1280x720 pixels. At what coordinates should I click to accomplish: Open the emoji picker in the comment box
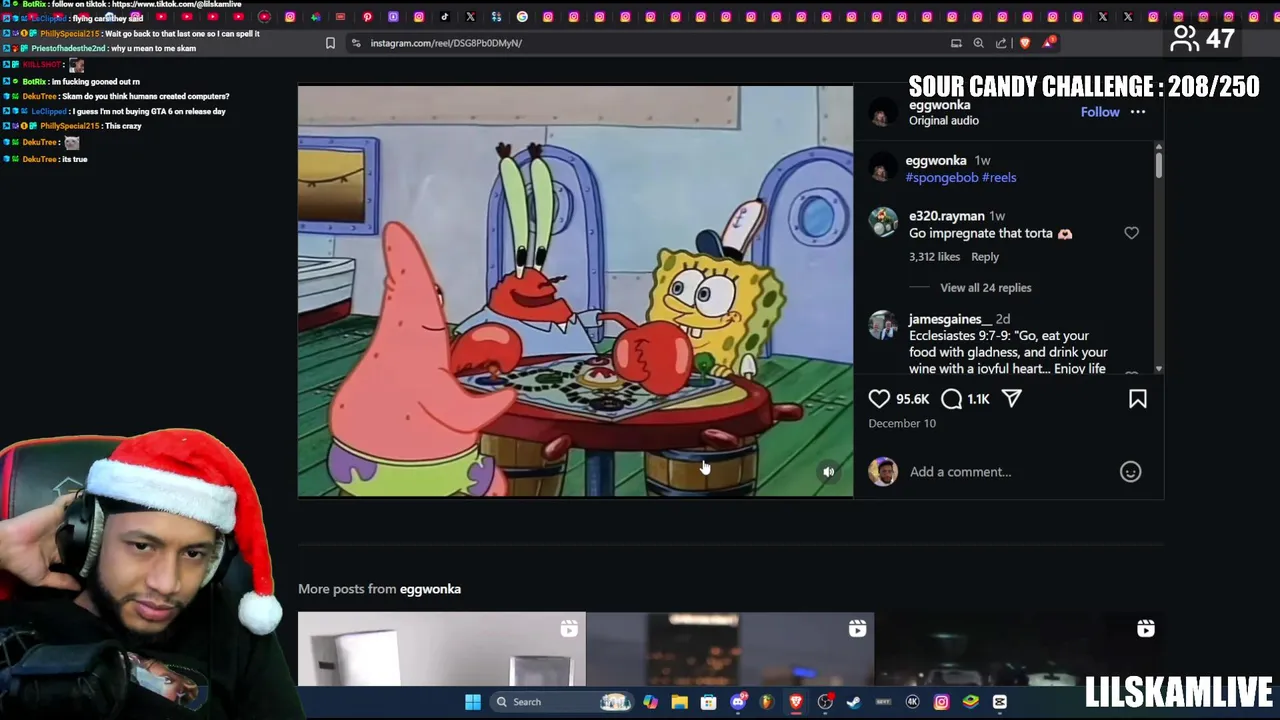(1130, 472)
